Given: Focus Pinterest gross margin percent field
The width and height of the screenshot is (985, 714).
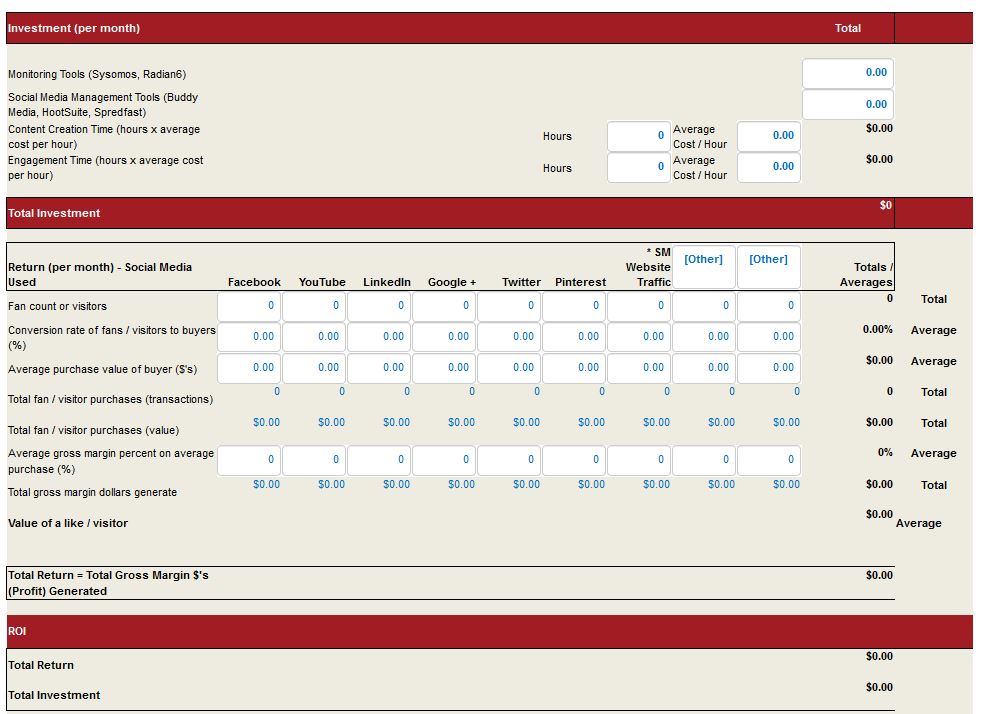Looking at the screenshot, I should pyautogui.click(x=574, y=460).
